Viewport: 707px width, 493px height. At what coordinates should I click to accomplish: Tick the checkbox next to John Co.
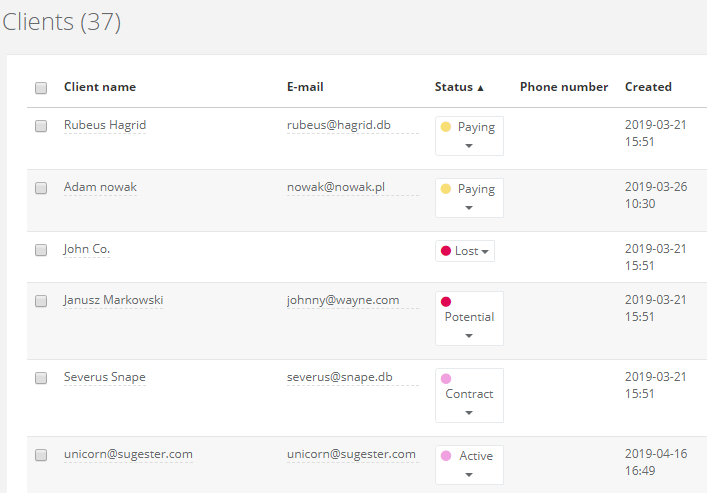tap(41, 250)
